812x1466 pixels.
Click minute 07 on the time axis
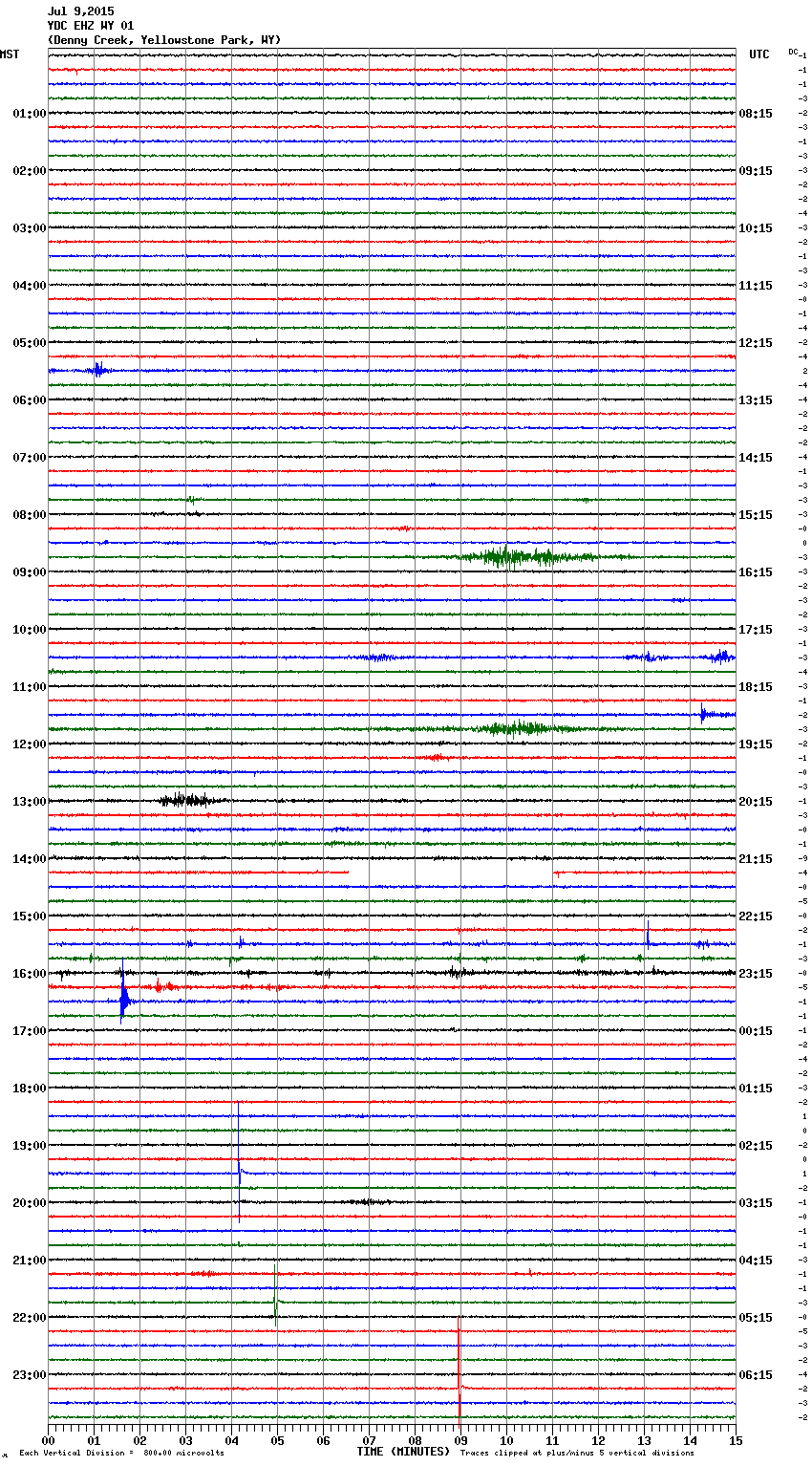(x=369, y=1441)
